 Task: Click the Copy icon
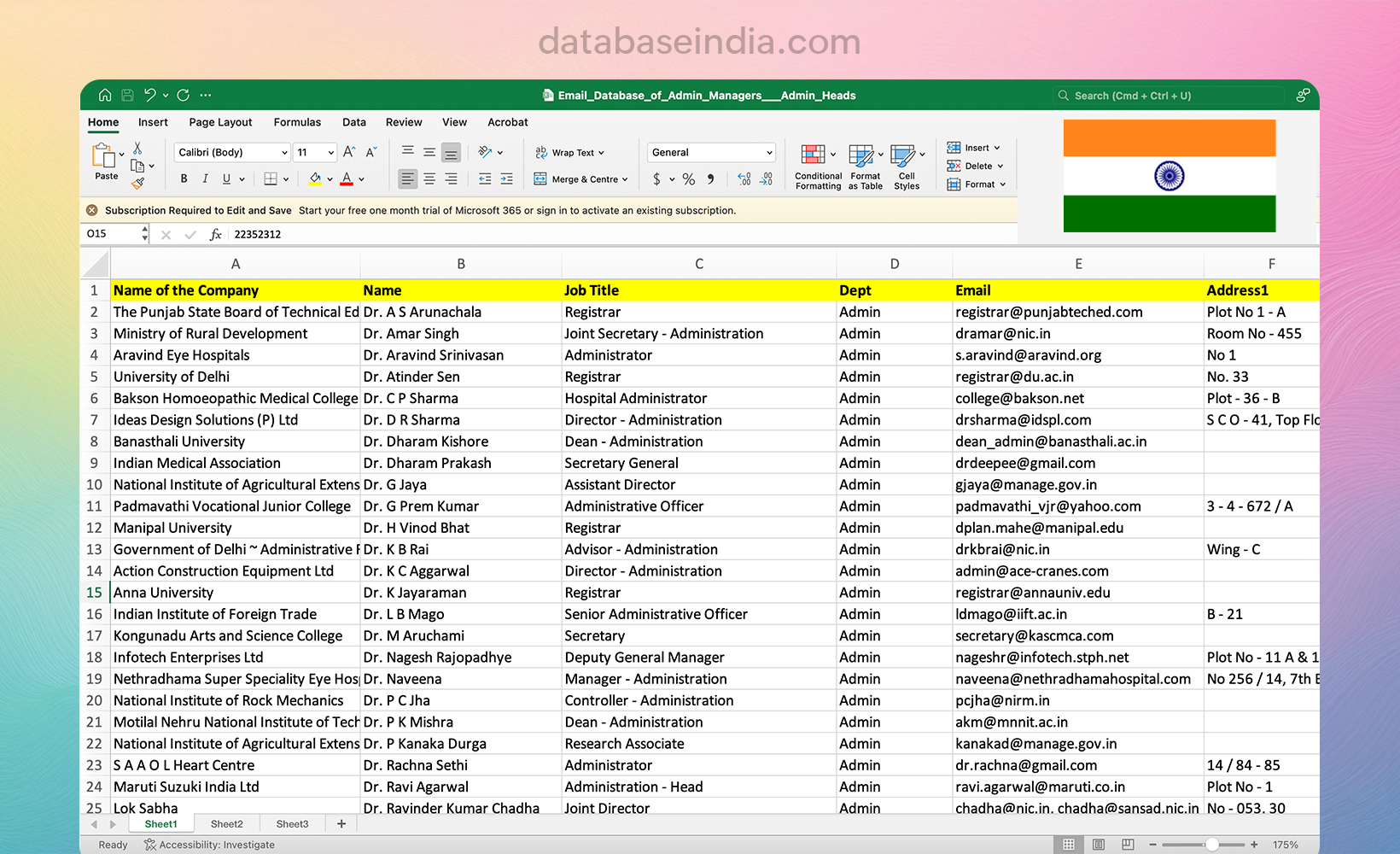[137, 166]
